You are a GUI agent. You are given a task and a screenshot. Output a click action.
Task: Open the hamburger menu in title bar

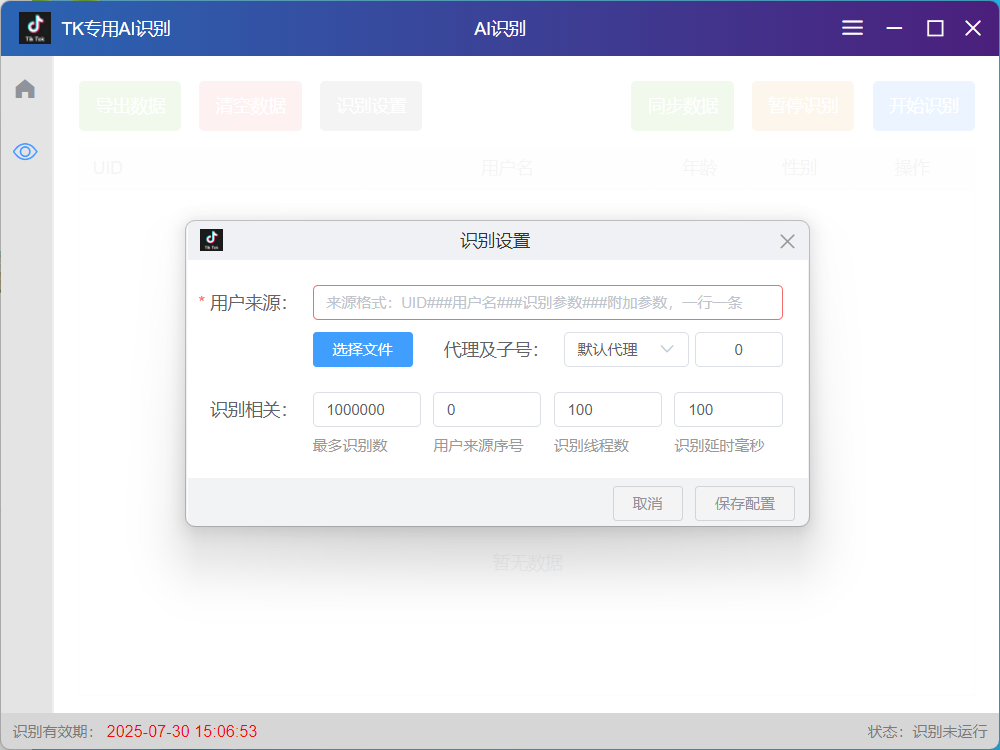[x=852, y=28]
